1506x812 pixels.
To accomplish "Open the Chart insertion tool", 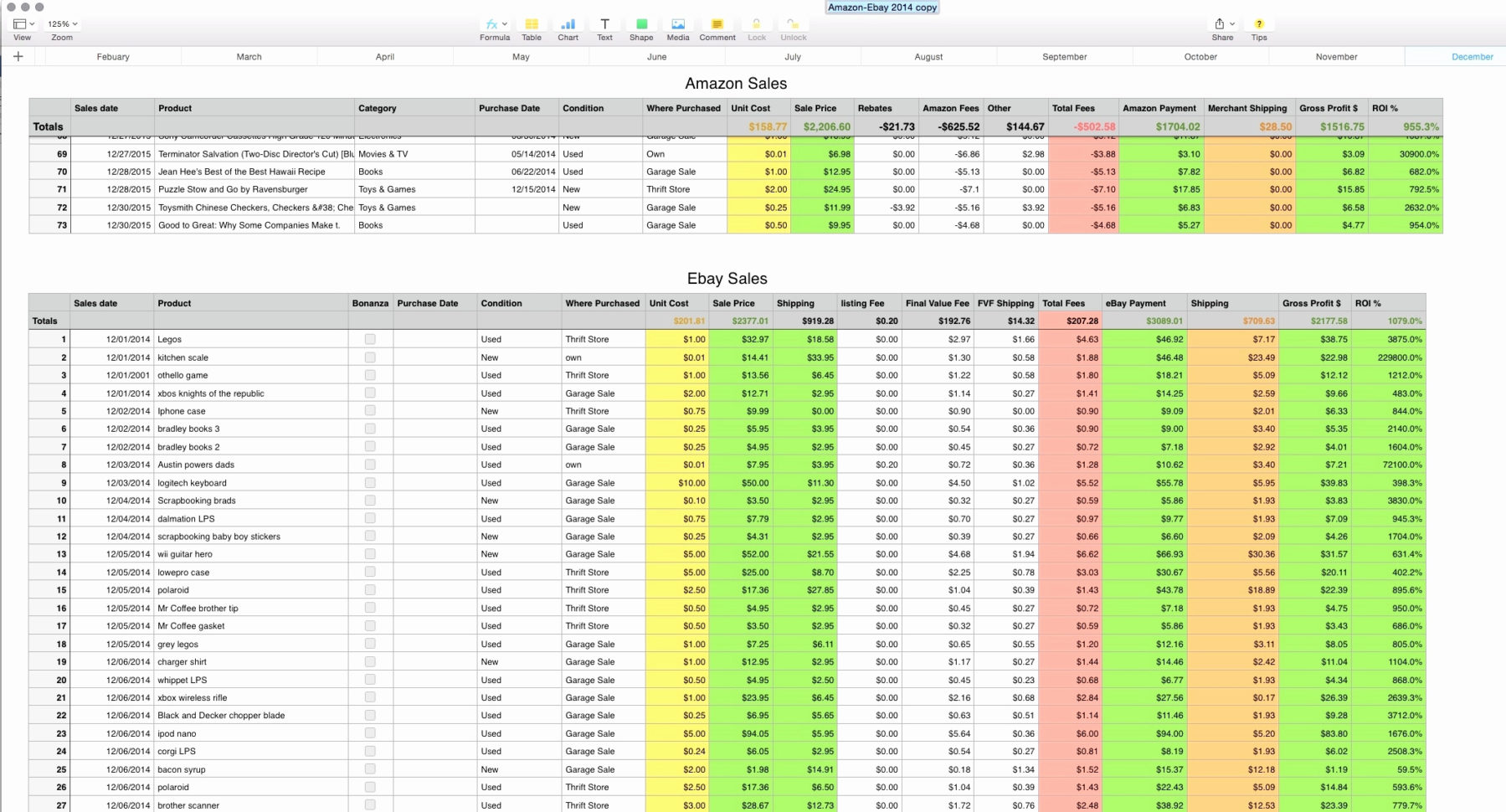I will tap(568, 25).
